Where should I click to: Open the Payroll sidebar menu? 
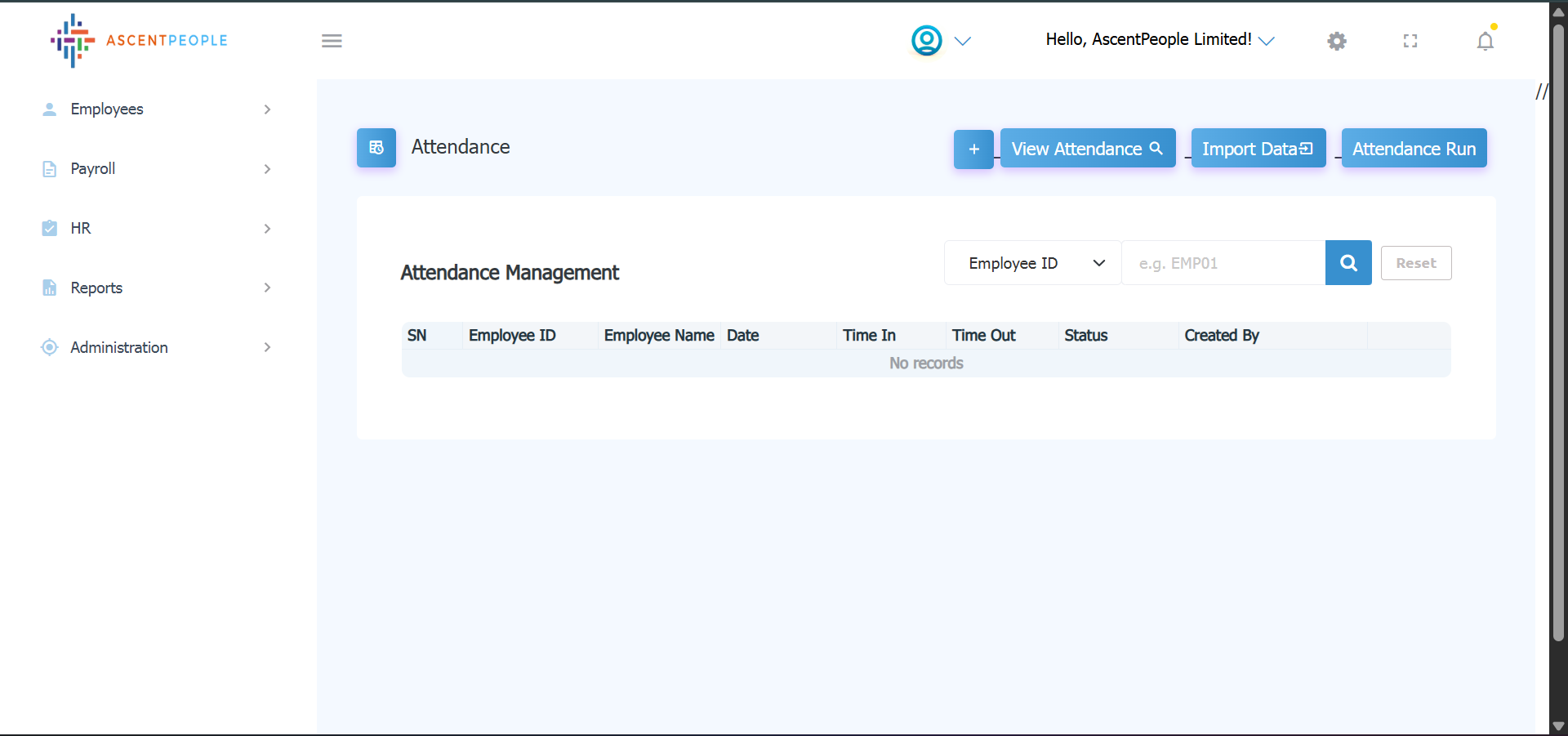(x=155, y=169)
